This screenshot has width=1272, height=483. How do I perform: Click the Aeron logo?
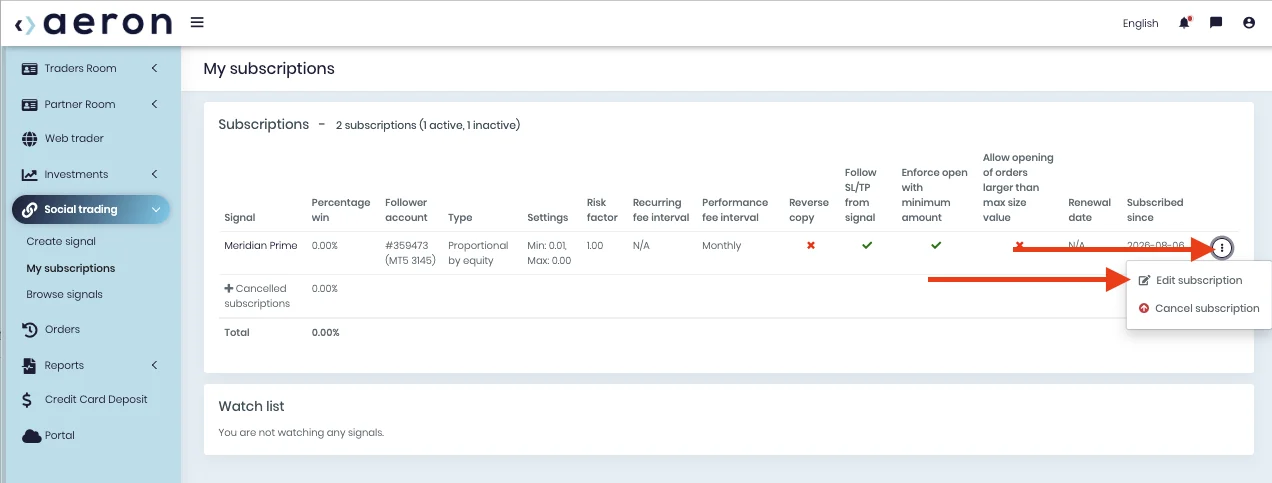94,23
